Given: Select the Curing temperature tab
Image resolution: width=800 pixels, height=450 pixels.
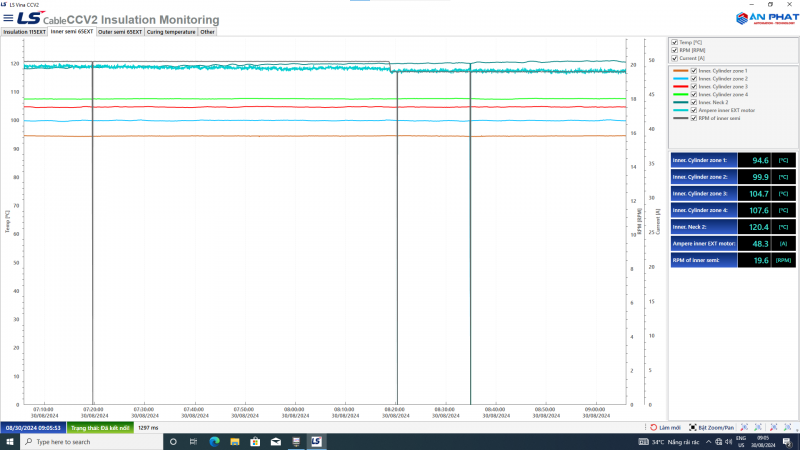Looking at the screenshot, I should (171, 31).
